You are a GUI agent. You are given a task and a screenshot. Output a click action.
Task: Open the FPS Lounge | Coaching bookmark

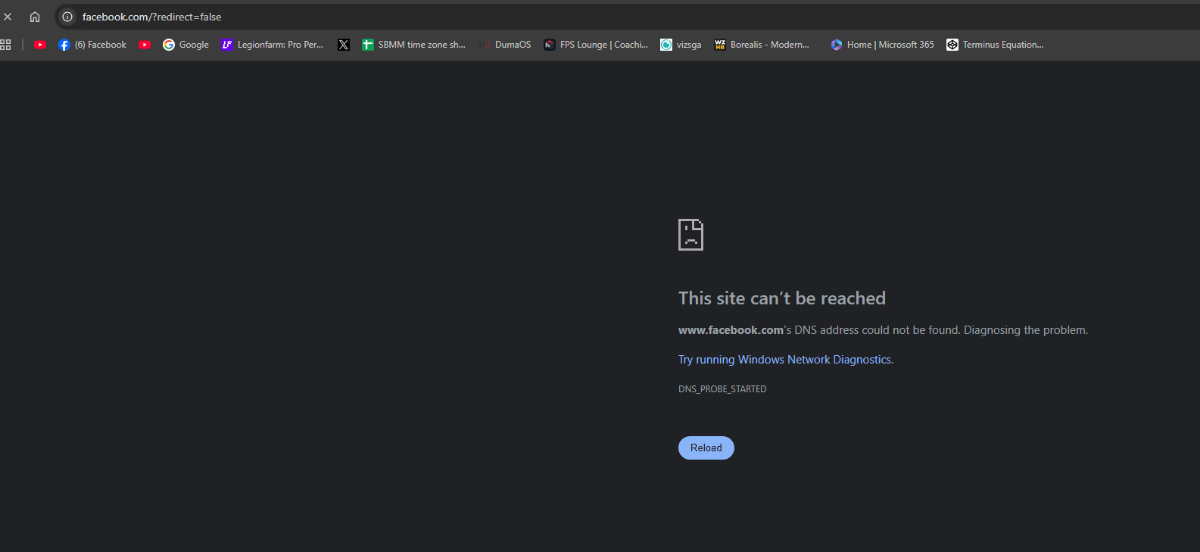click(x=596, y=45)
